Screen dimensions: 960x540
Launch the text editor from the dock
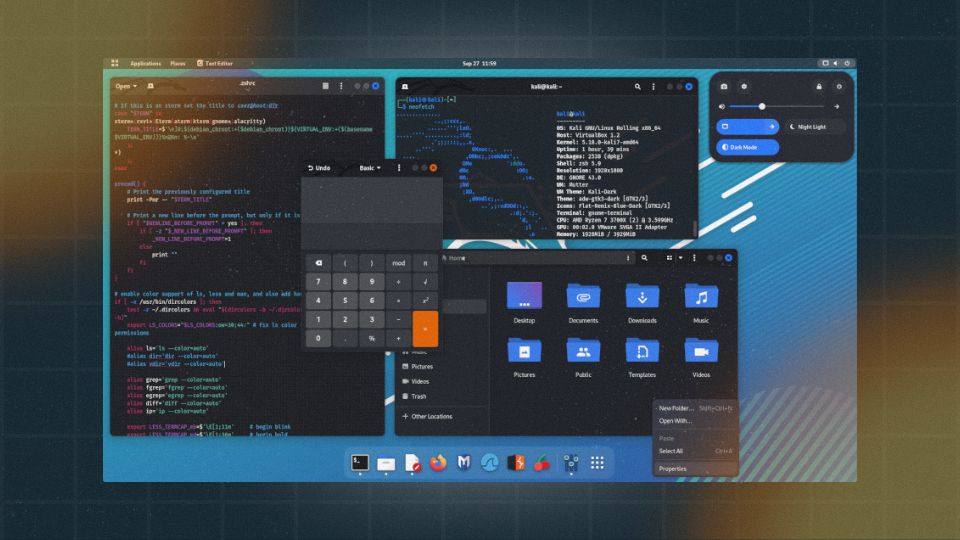coord(412,463)
